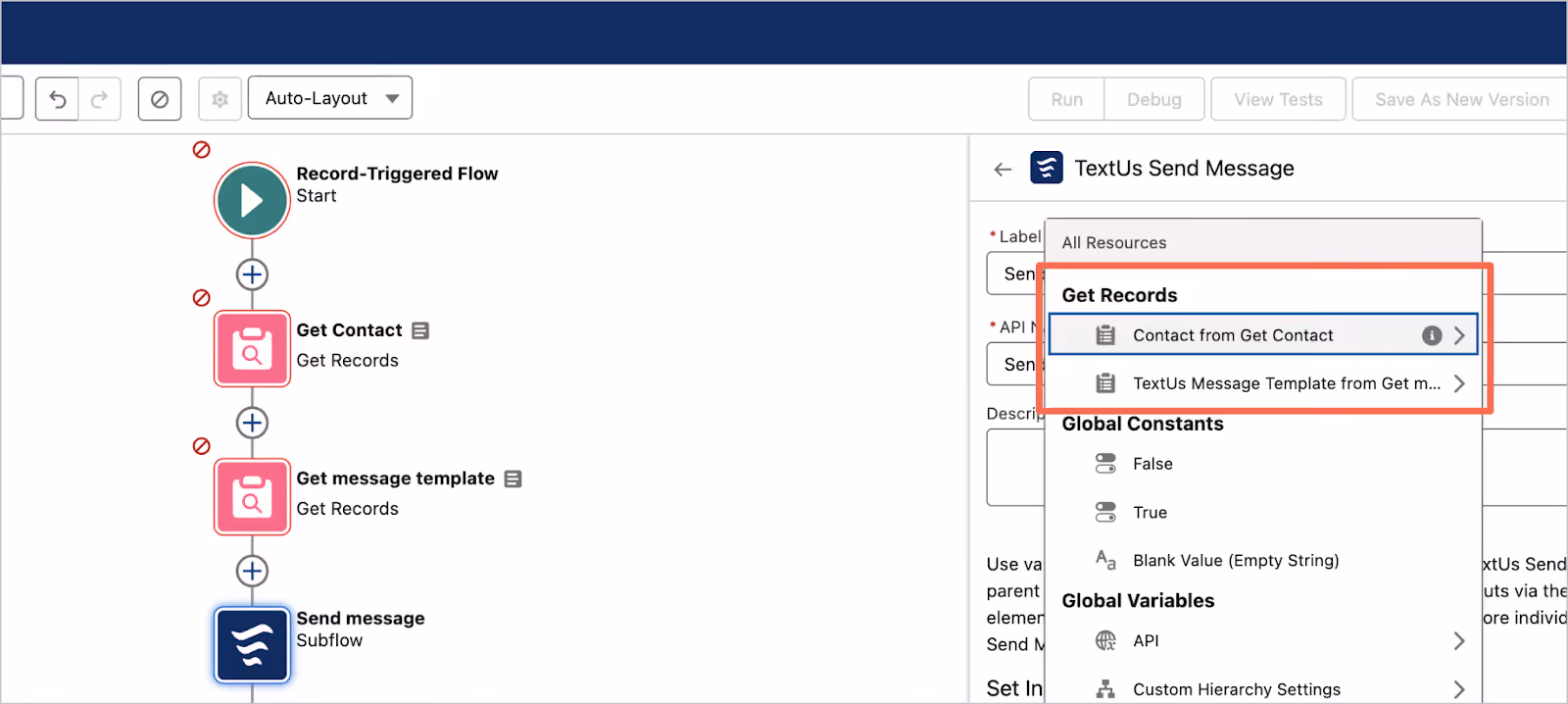Select Custom Hierarchy Settings entry

click(x=1262, y=689)
